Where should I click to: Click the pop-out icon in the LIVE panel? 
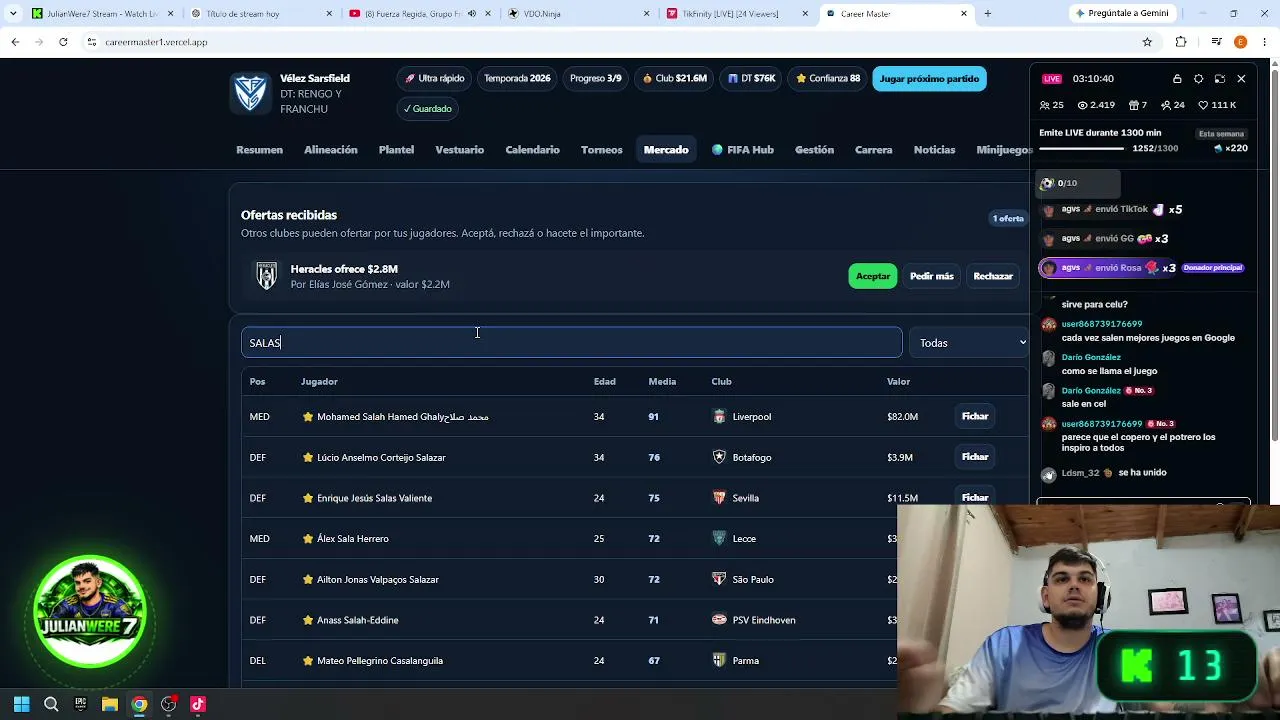(x=1220, y=79)
